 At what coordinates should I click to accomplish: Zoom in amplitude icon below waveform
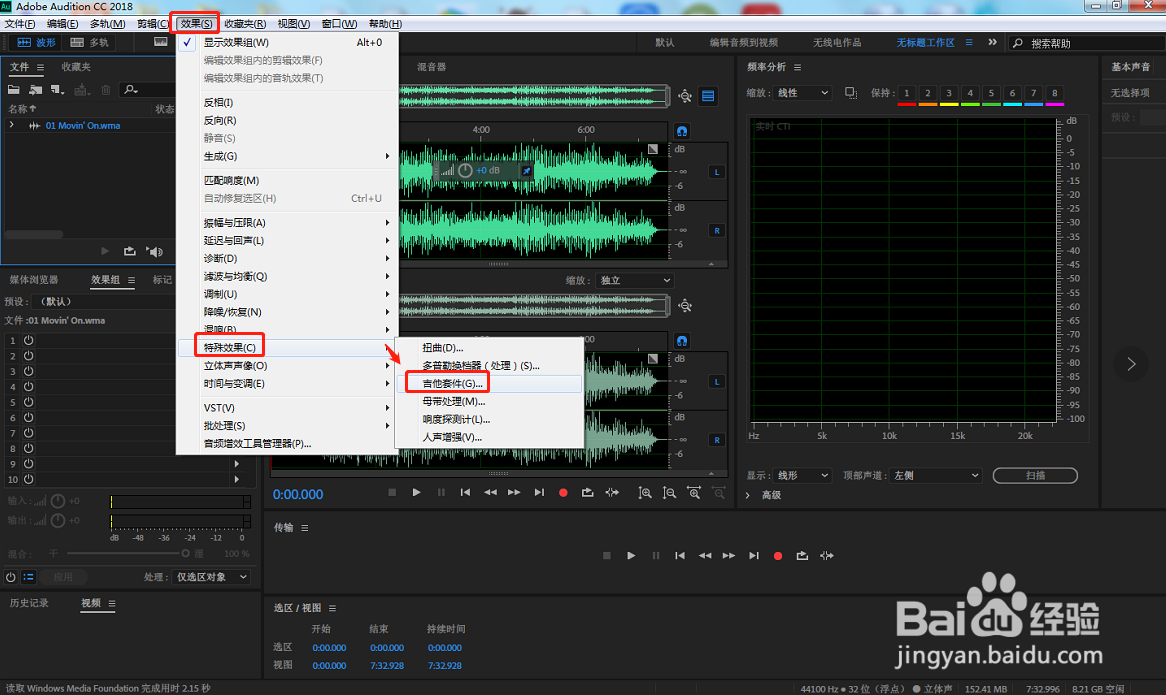pos(645,493)
